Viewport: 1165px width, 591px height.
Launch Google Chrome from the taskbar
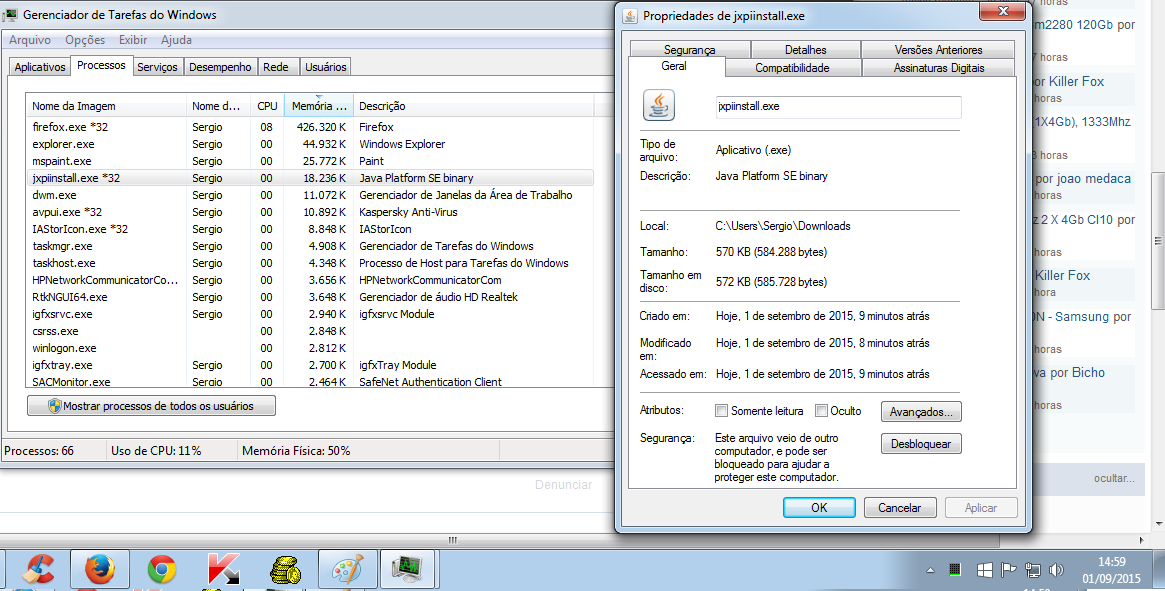161,570
